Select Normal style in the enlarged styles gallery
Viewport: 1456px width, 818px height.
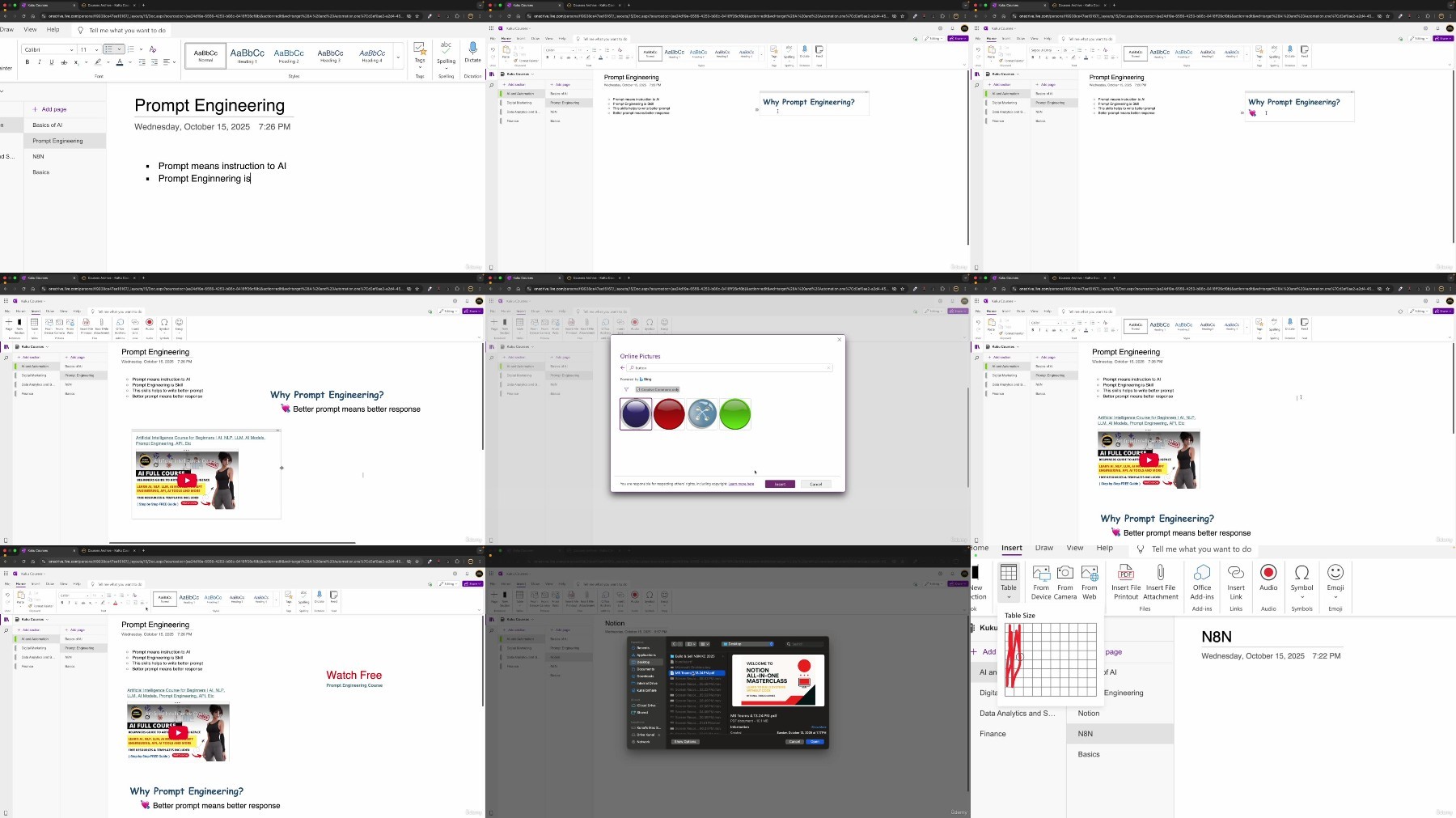click(205, 56)
